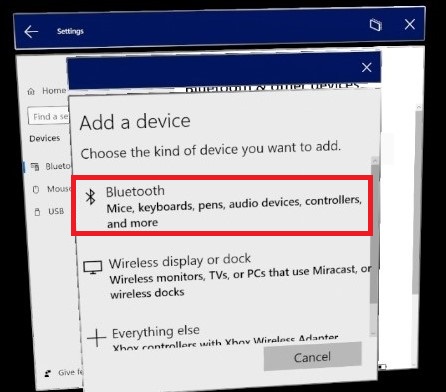Click the follow-me window icon in title bar

click(376, 25)
